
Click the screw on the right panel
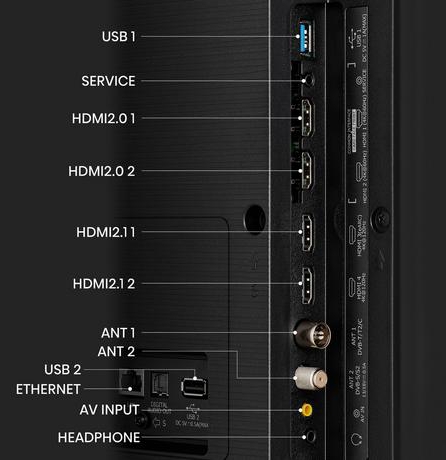click(381, 220)
